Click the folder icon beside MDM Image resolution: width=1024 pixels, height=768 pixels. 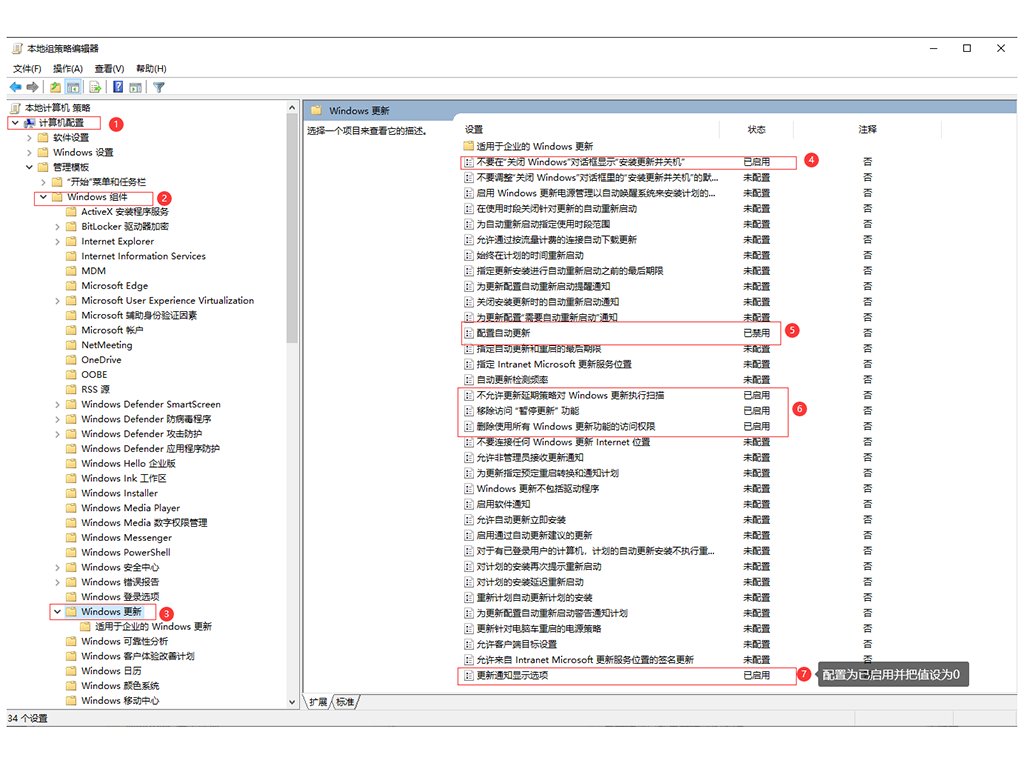click(x=71, y=270)
